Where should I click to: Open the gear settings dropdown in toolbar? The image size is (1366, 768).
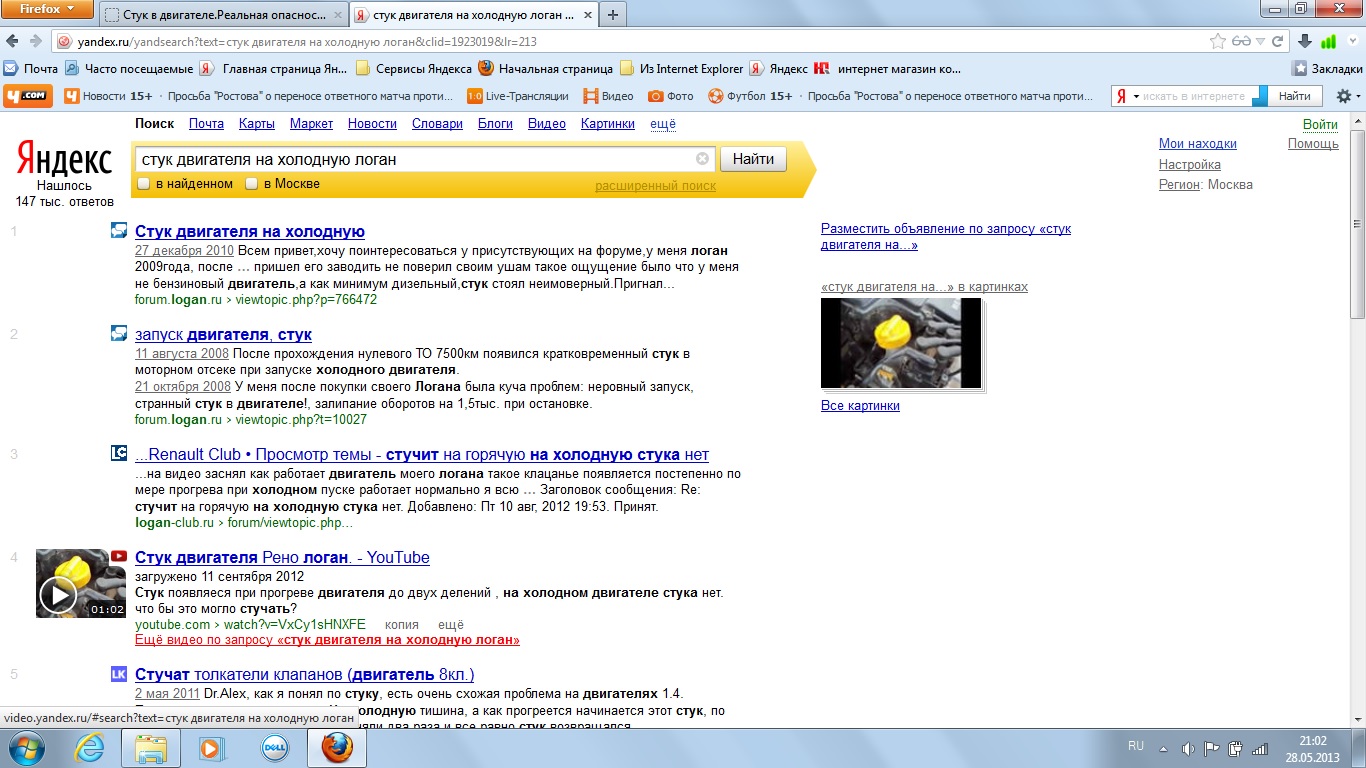pyautogui.click(x=1347, y=96)
